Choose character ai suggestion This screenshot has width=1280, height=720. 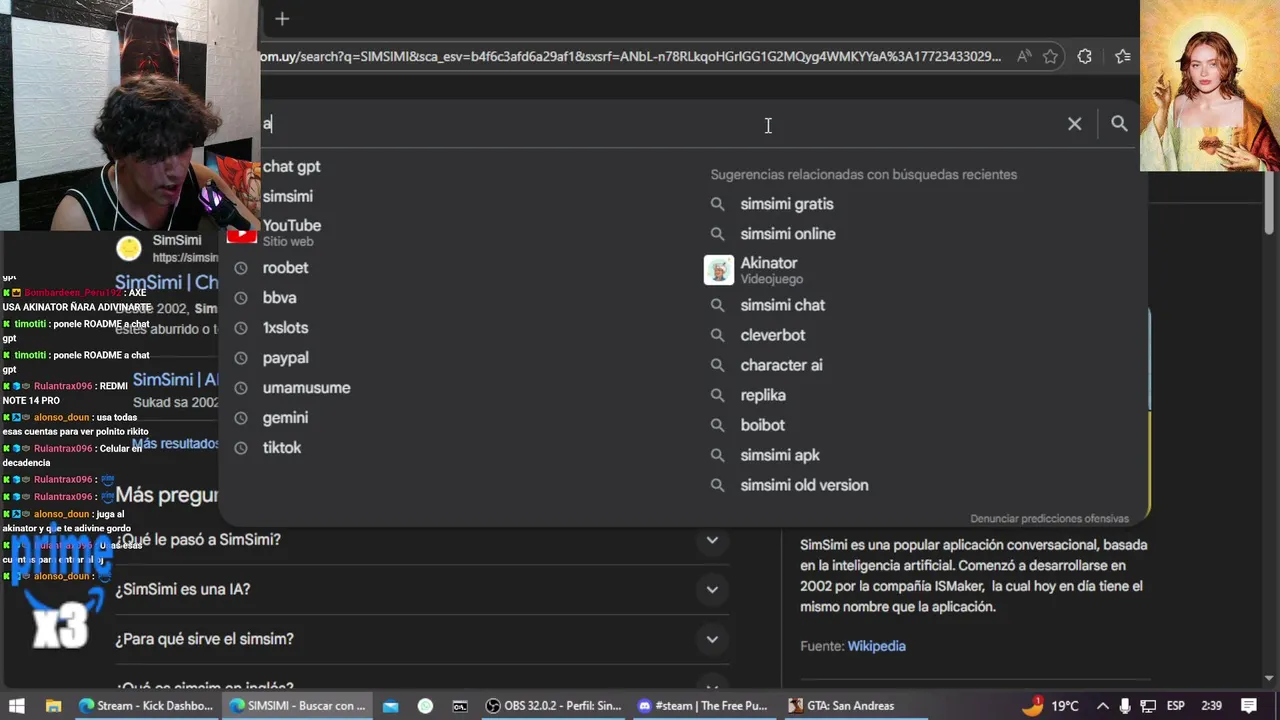tap(781, 365)
